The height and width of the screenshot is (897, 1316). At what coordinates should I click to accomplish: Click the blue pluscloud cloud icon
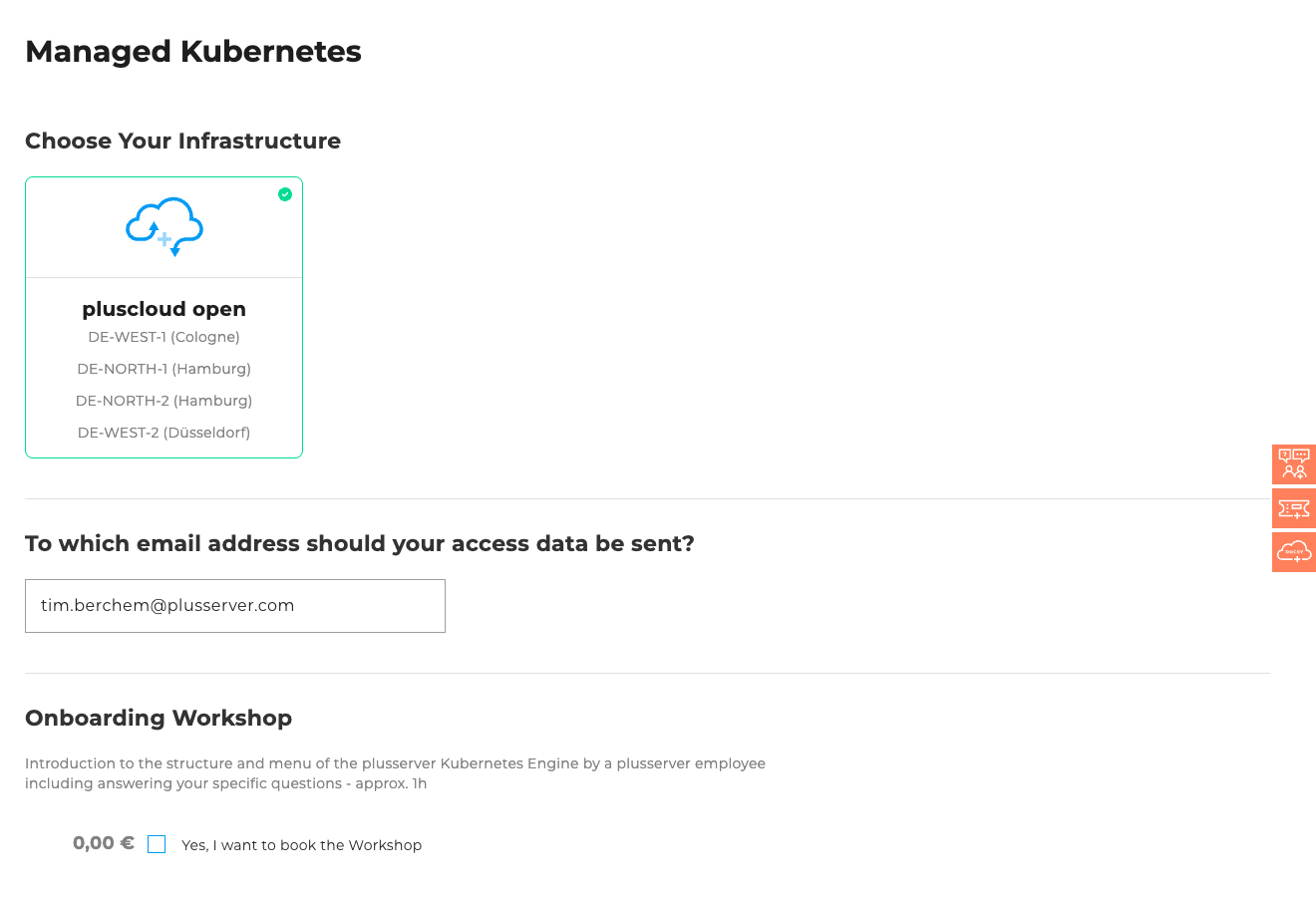pos(164,225)
